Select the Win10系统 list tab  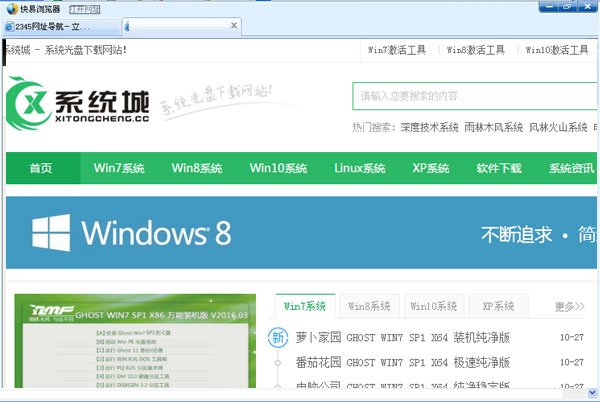pyautogui.click(x=434, y=306)
